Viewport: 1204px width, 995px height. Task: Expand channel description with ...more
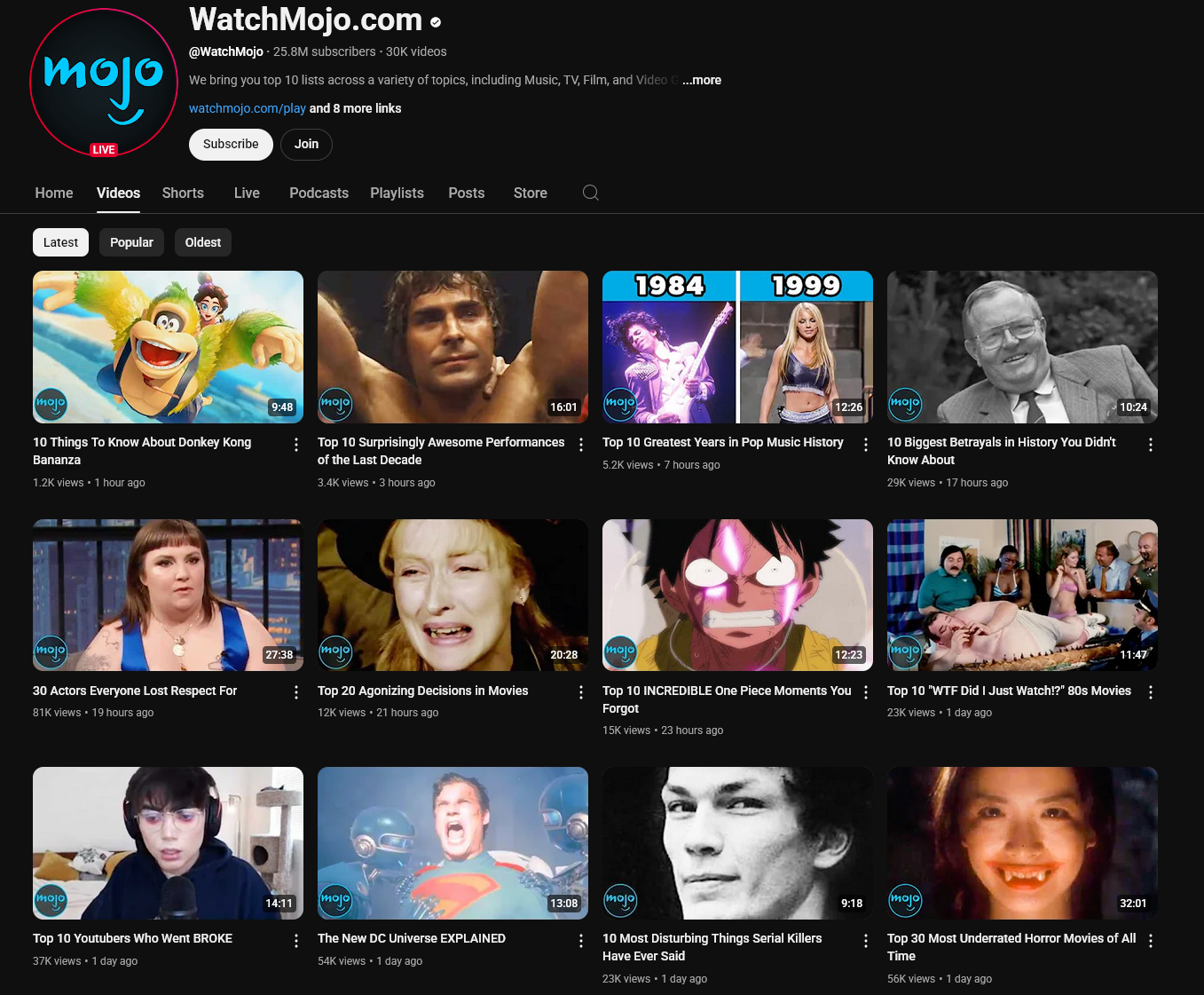click(x=702, y=80)
